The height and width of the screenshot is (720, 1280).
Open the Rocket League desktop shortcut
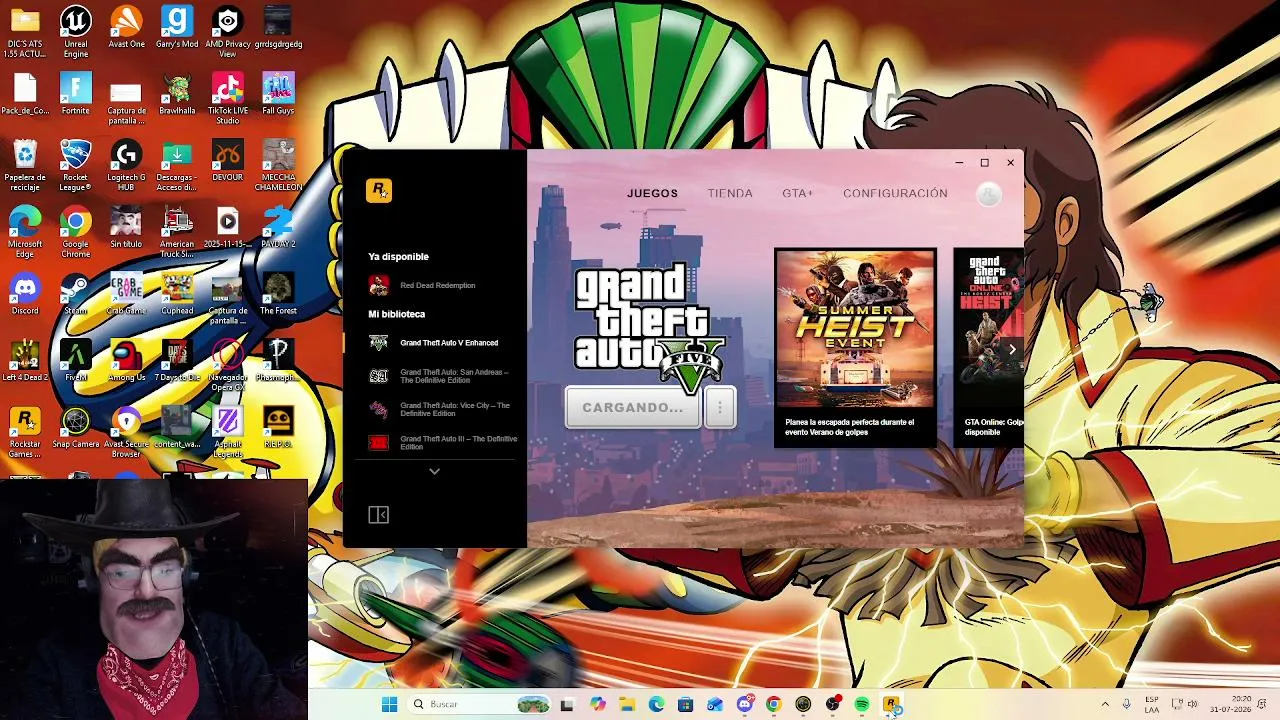[x=76, y=165]
